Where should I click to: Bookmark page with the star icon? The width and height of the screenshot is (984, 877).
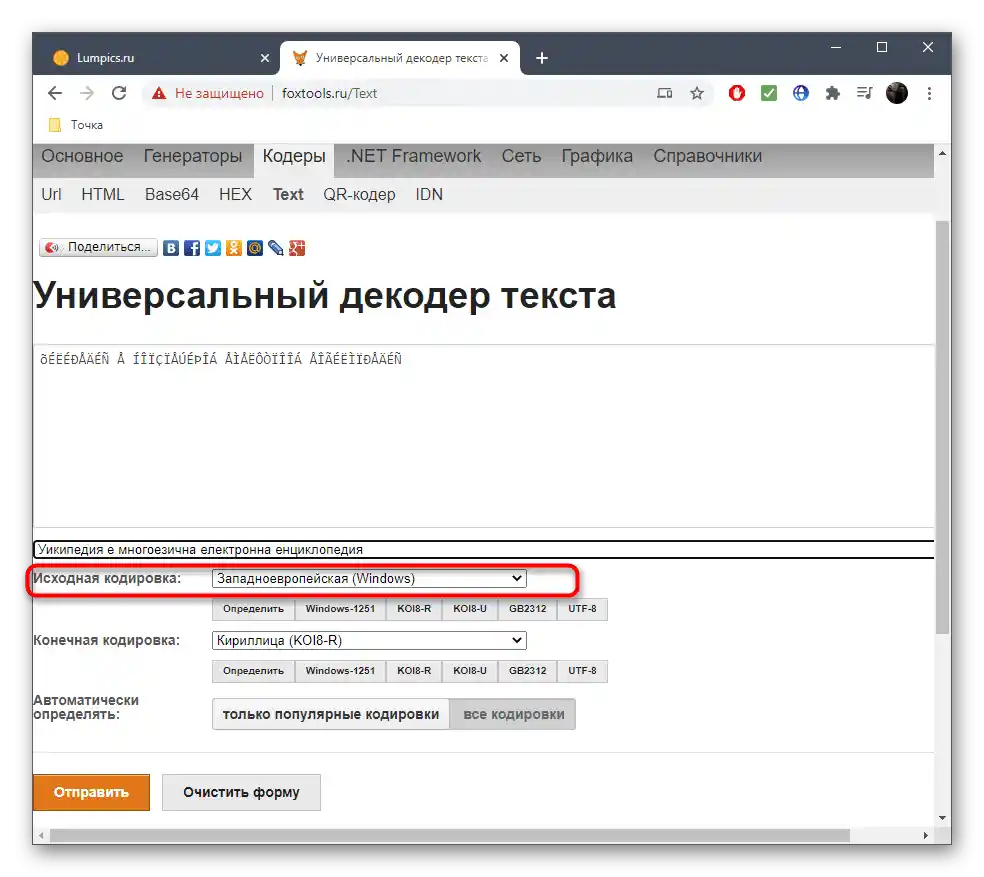point(697,94)
